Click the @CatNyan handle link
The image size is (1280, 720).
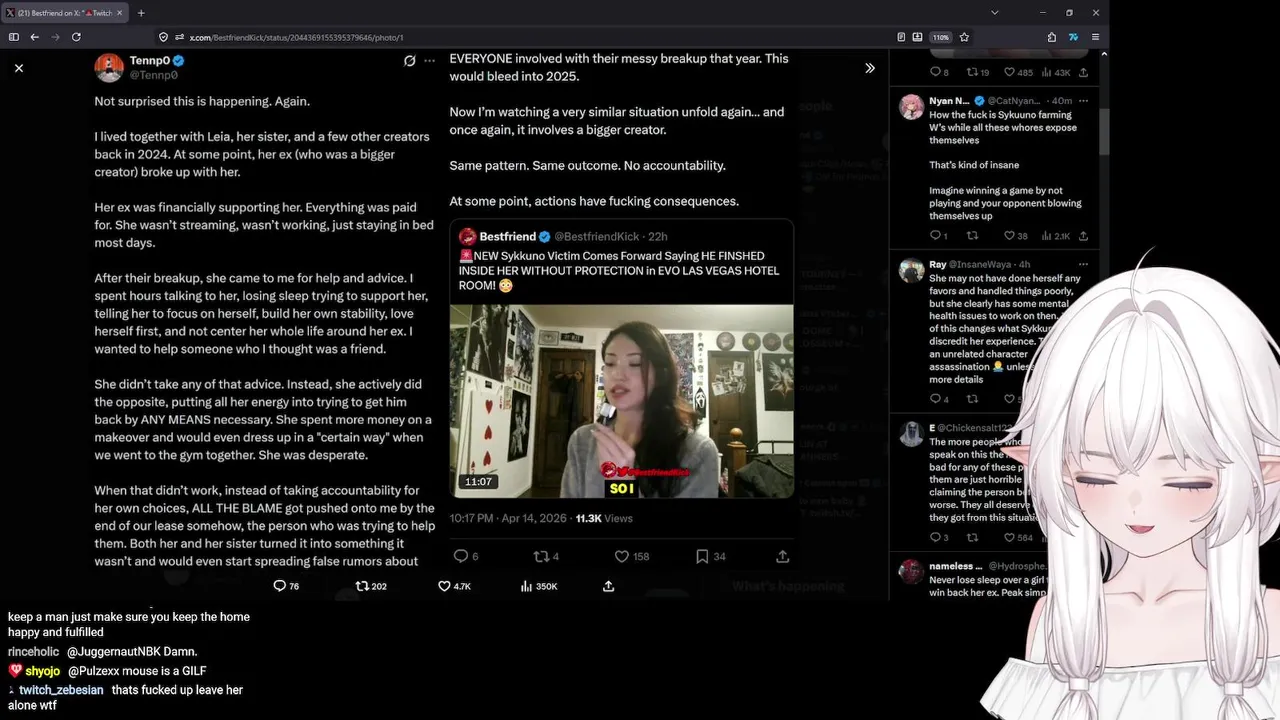[1013, 100]
